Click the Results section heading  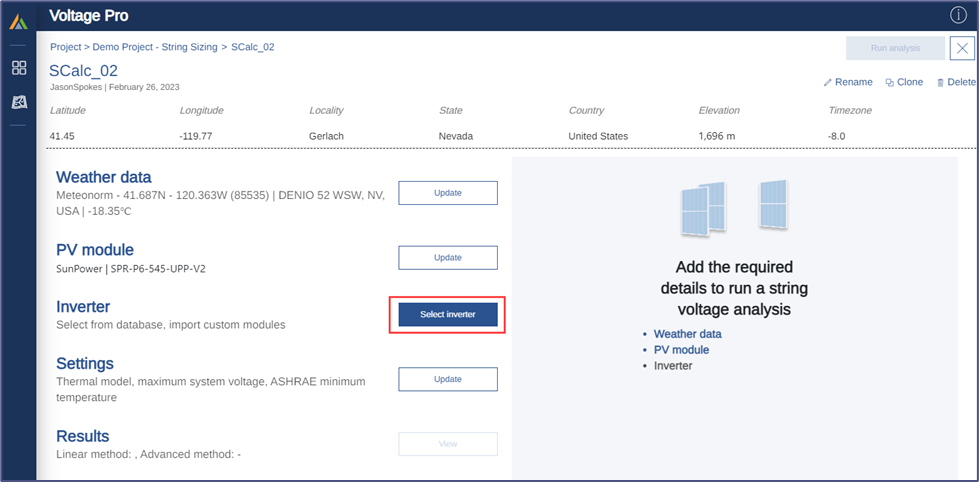[82, 436]
